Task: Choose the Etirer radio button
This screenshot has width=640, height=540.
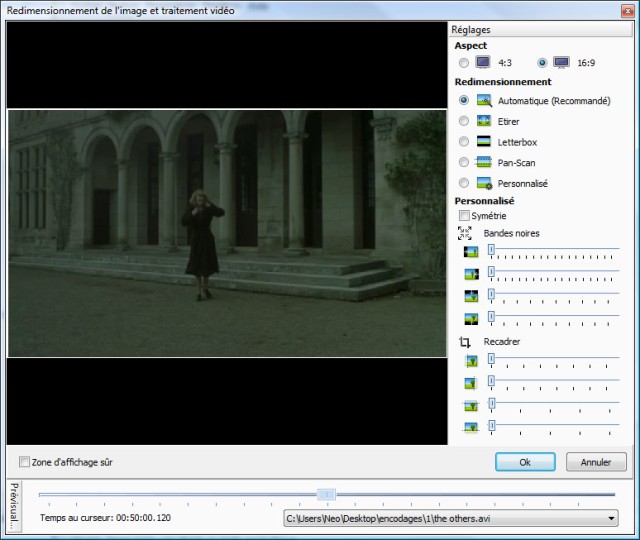Action: [464, 121]
